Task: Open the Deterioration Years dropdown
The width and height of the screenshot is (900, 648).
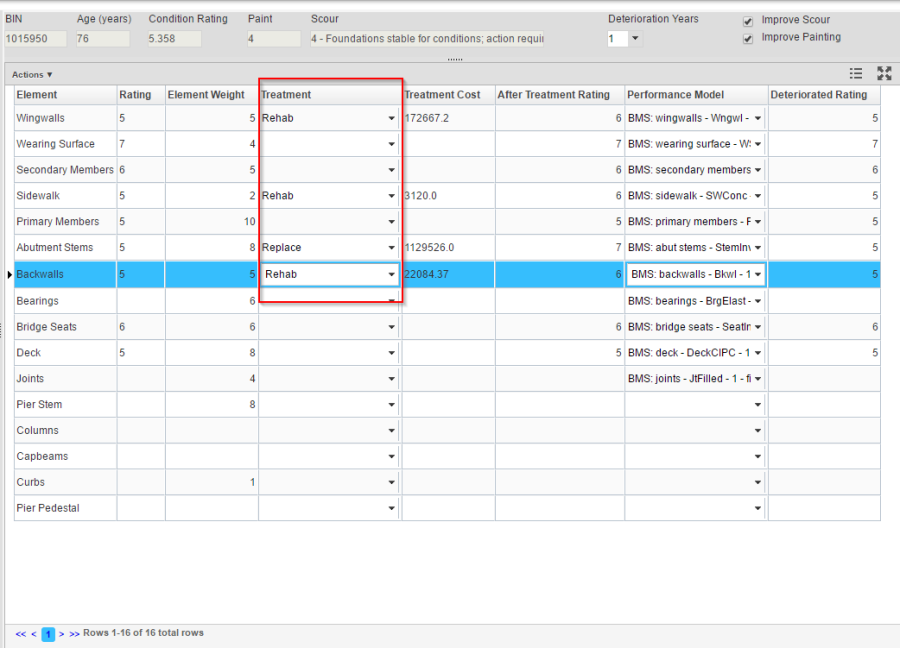Action: pos(635,39)
